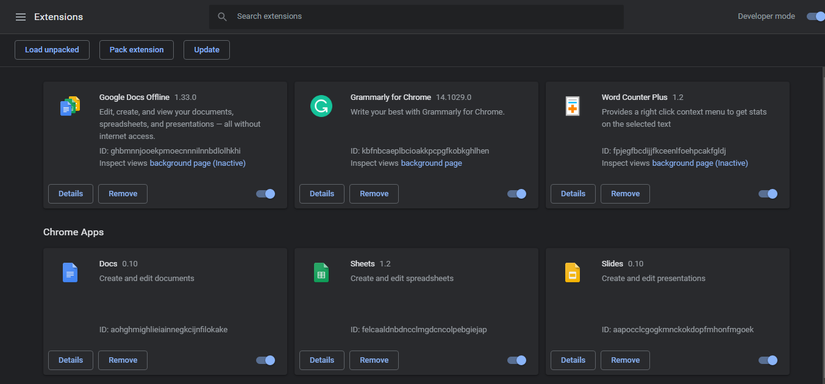
Task: Click the Docs app blue icon
Action: pos(70,272)
